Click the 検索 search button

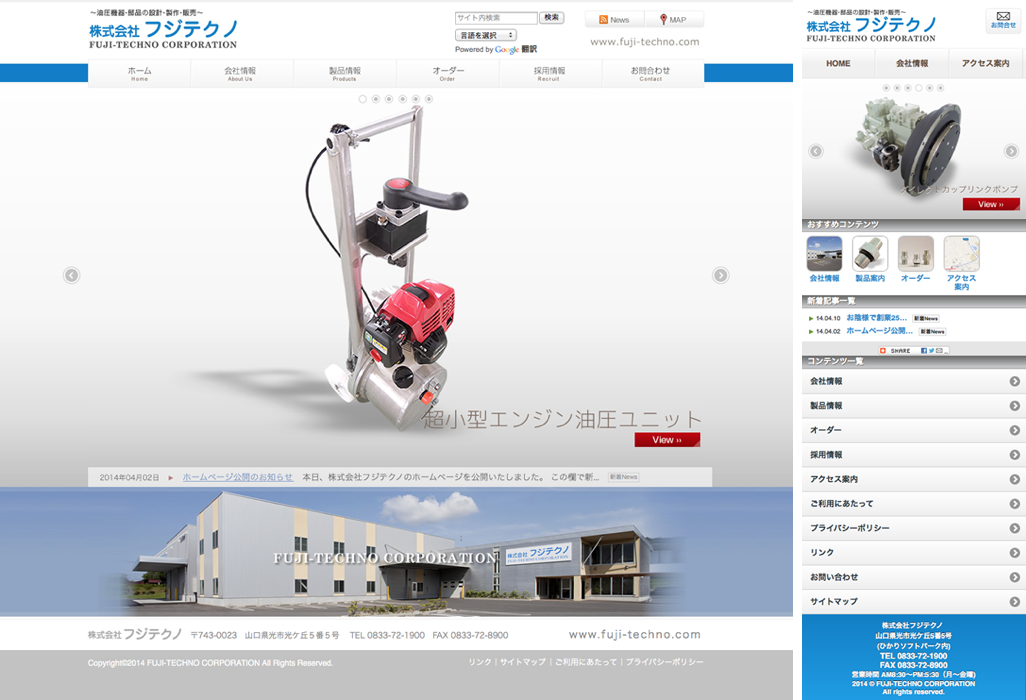(x=552, y=18)
